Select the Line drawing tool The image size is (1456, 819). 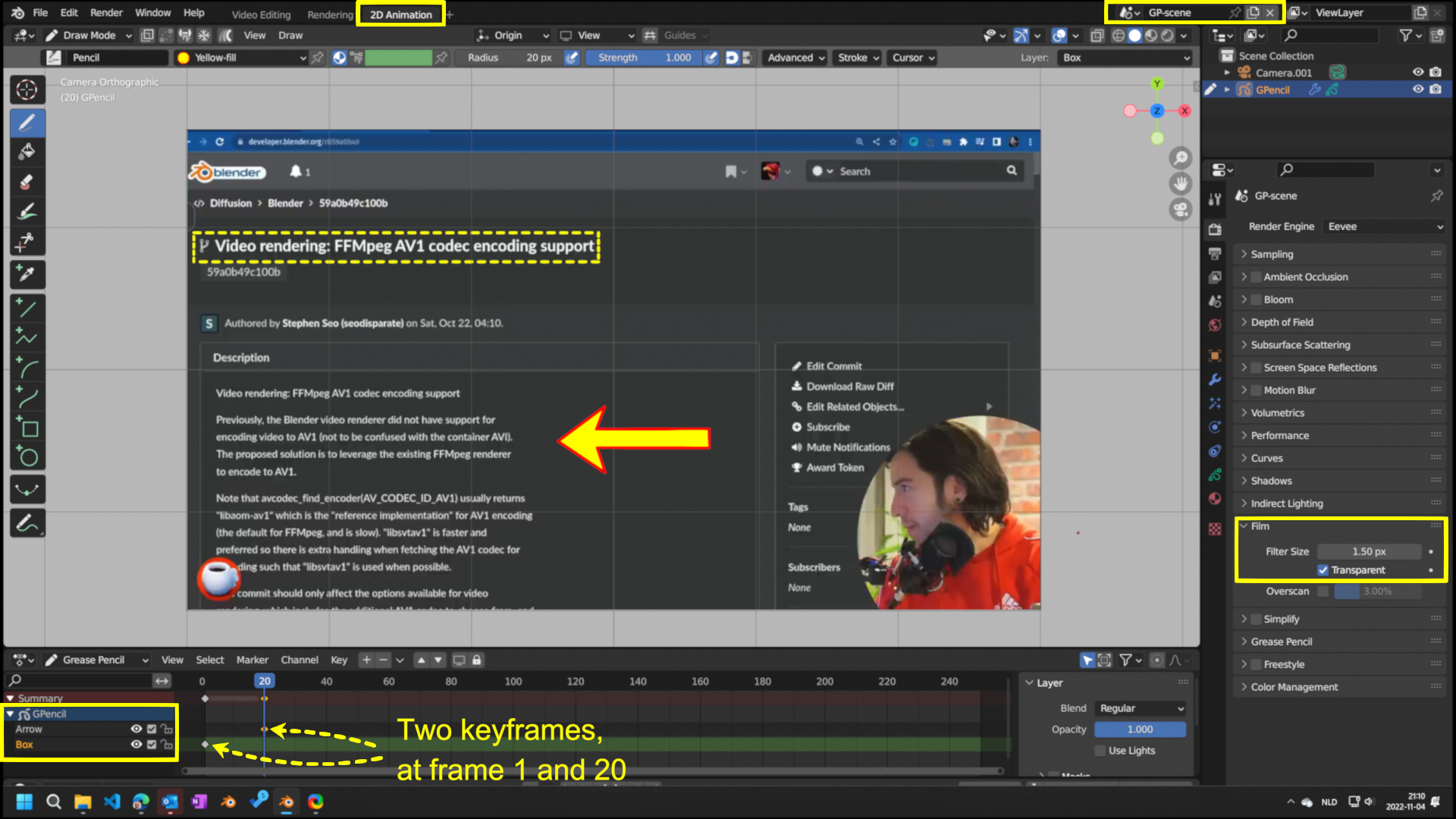point(27,308)
